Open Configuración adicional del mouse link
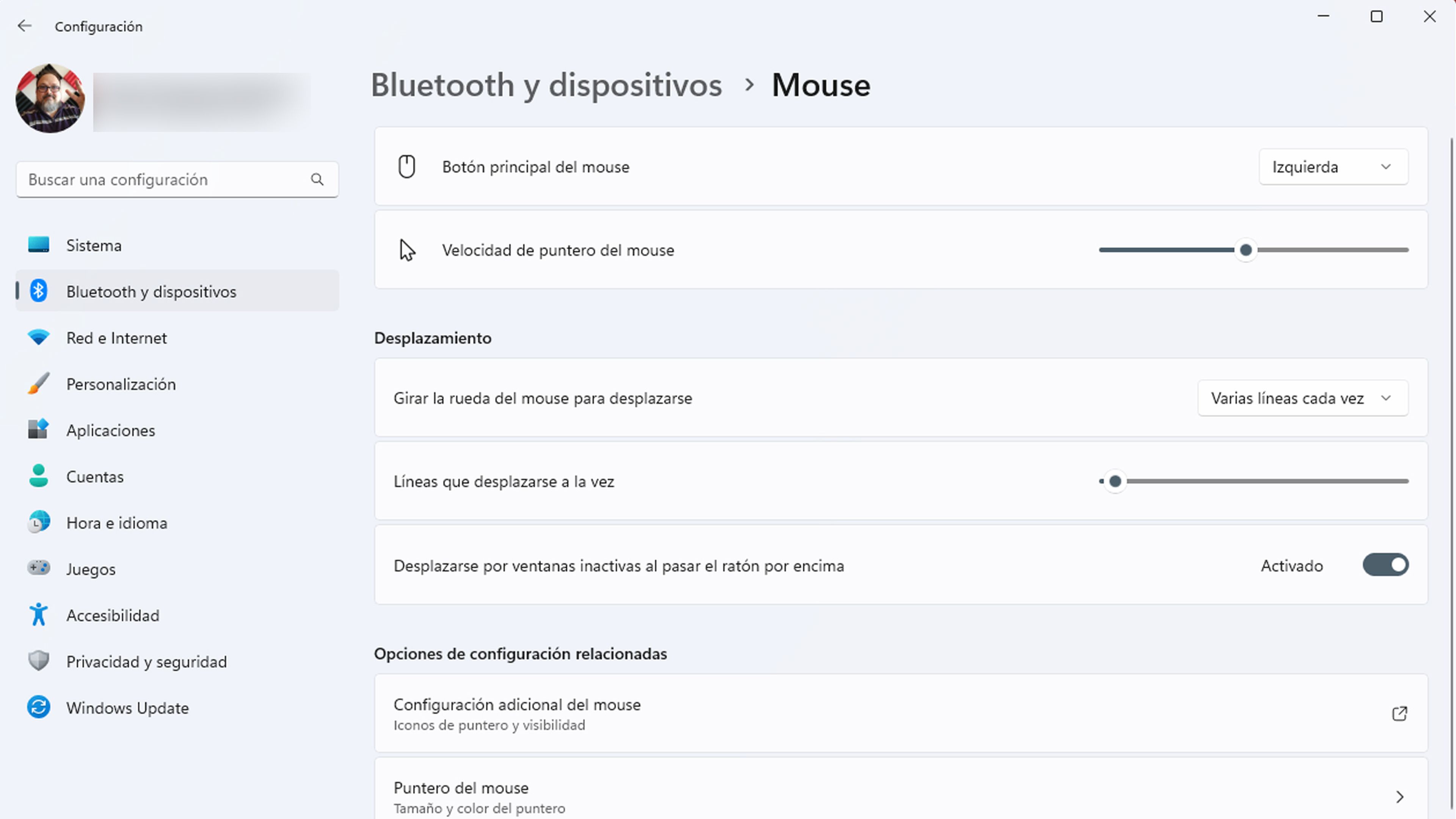Screen dimensions: 1456x819 (901, 713)
